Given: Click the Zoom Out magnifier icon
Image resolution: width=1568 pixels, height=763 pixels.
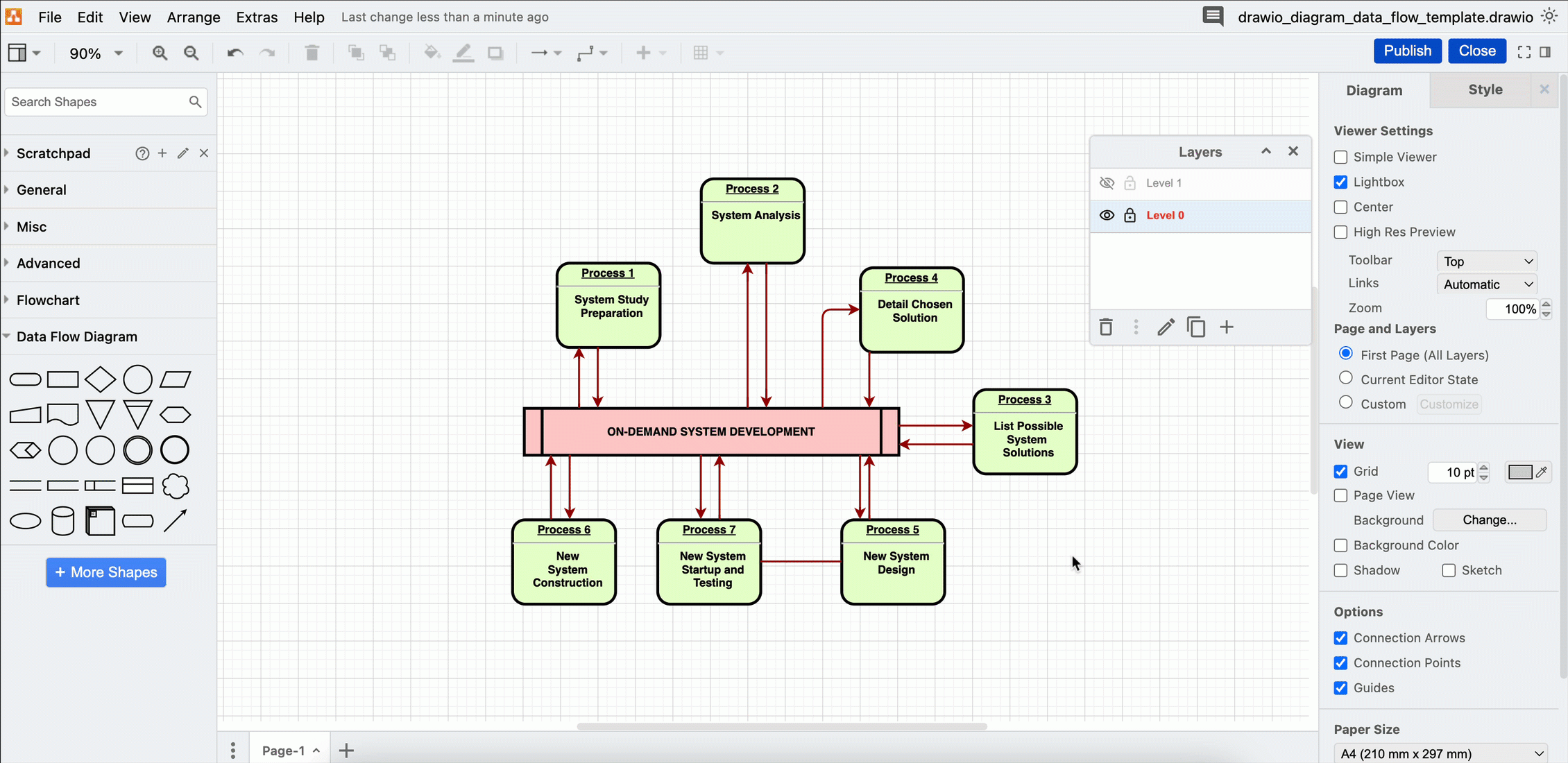Looking at the screenshot, I should [x=191, y=53].
